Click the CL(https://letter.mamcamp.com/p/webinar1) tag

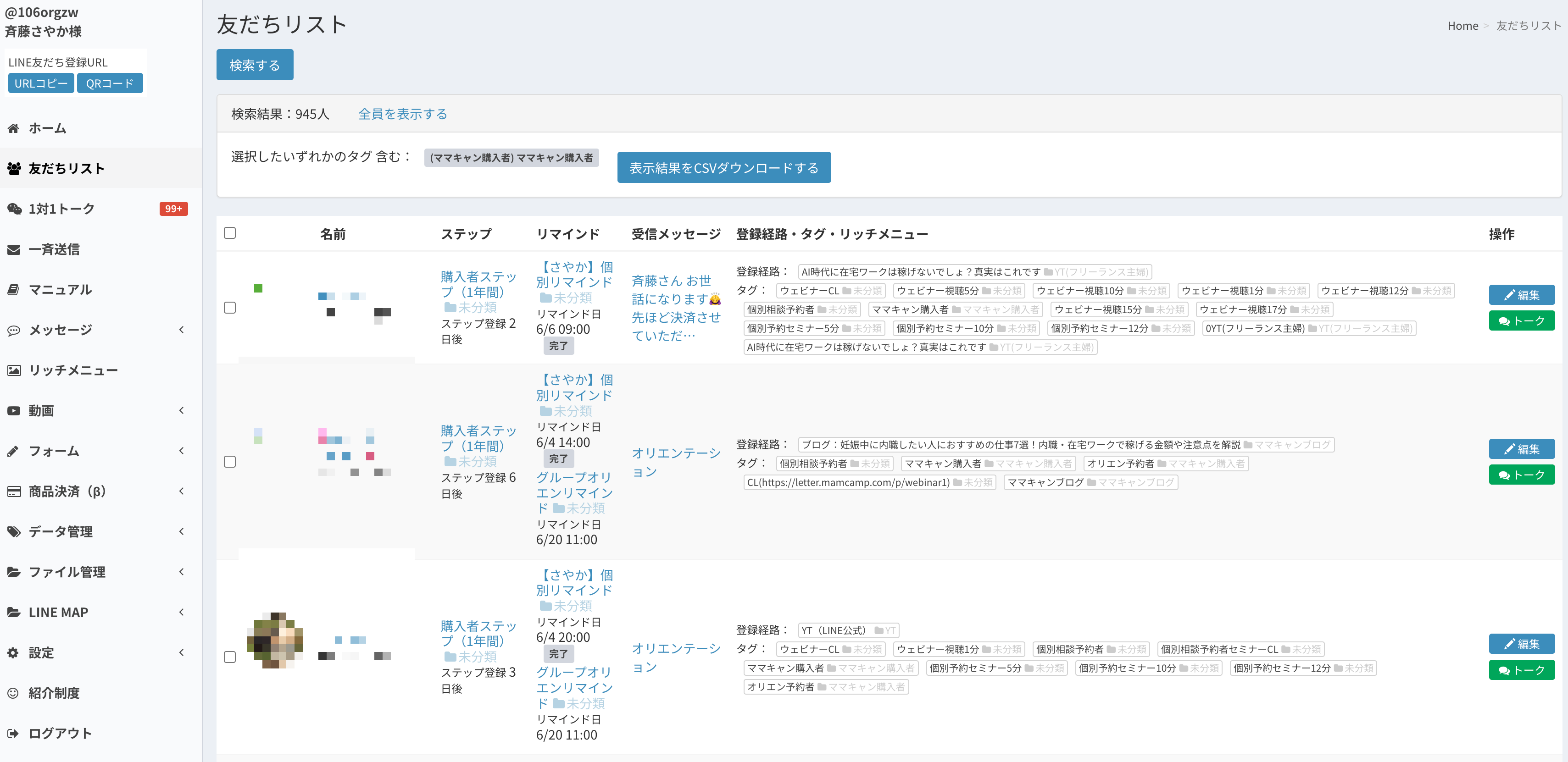(x=869, y=482)
